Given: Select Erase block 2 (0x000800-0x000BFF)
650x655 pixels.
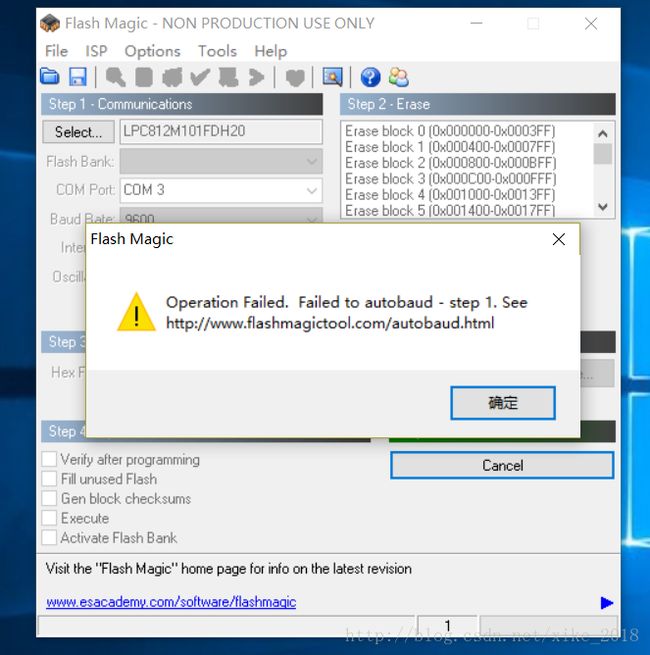Looking at the screenshot, I should pyautogui.click(x=450, y=162).
